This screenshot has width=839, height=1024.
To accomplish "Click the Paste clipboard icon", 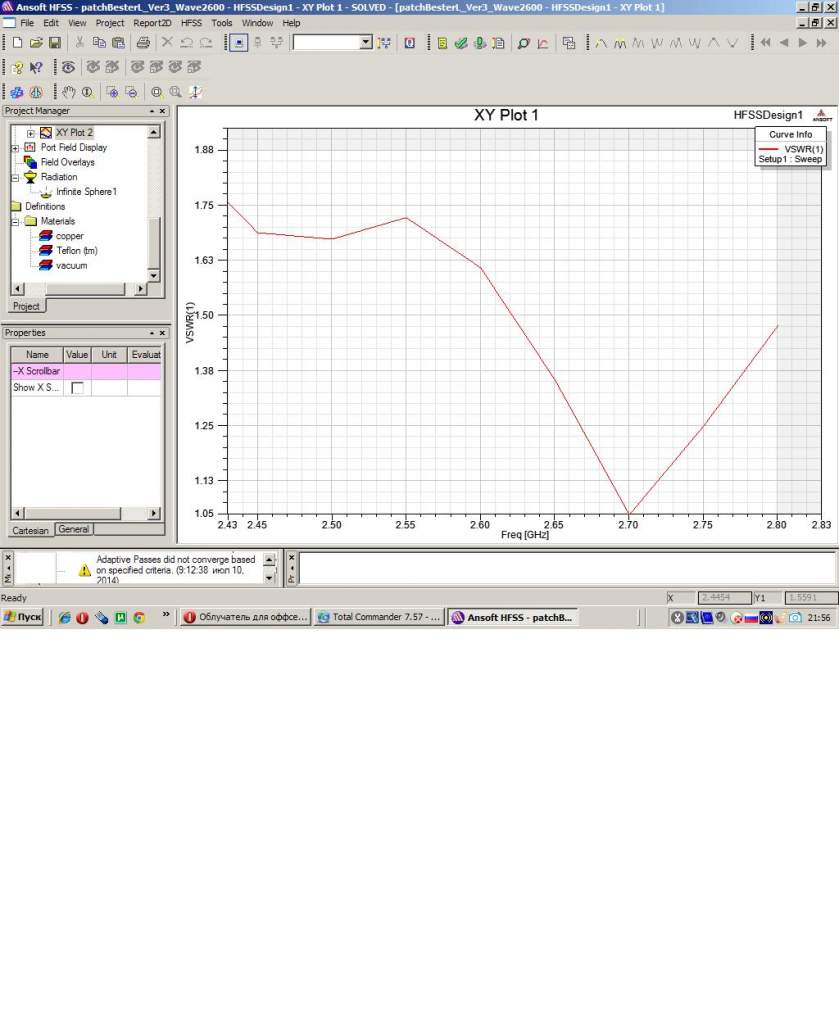I will (x=118, y=43).
